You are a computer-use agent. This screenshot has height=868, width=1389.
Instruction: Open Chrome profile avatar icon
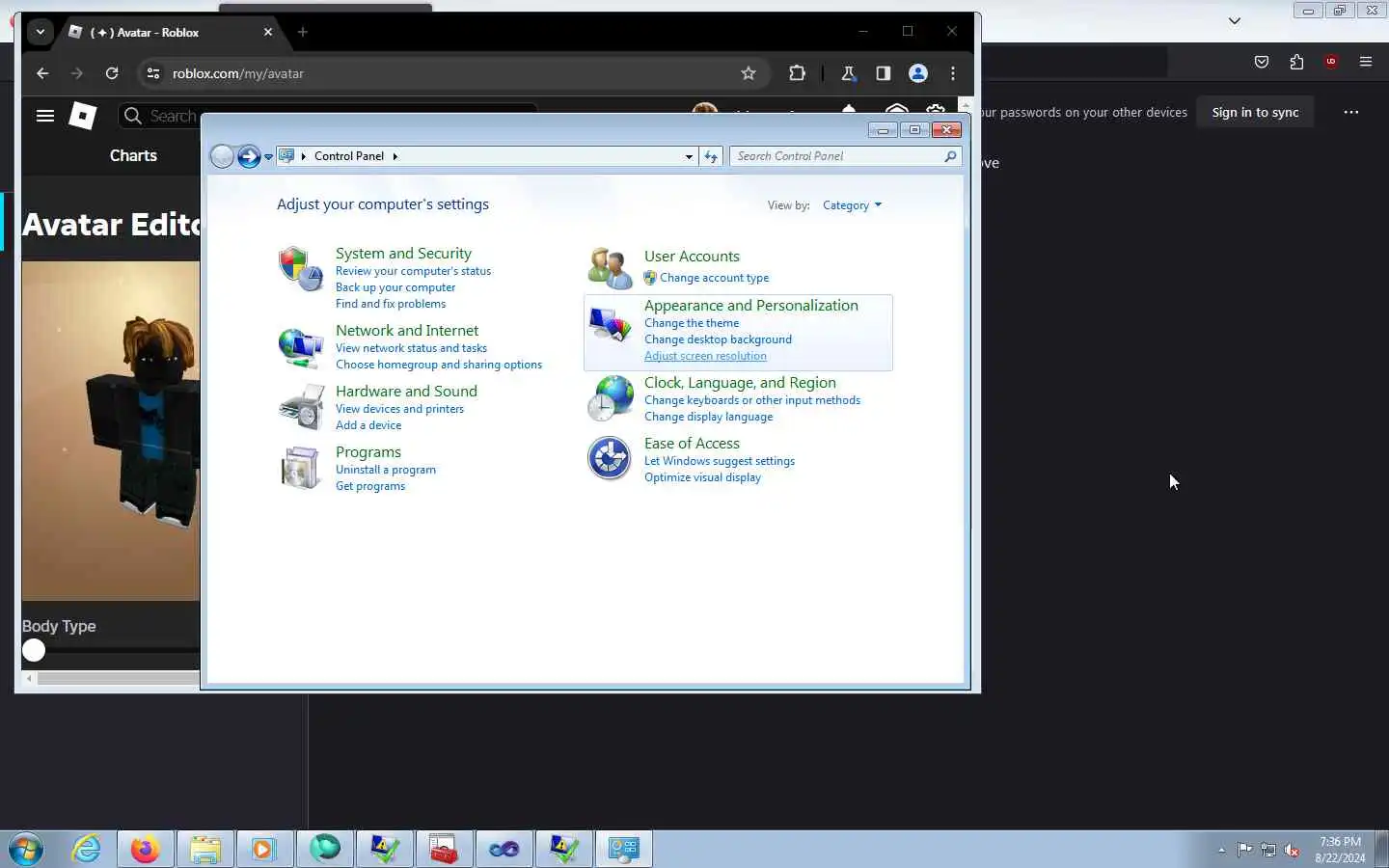pyautogui.click(x=918, y=73)
